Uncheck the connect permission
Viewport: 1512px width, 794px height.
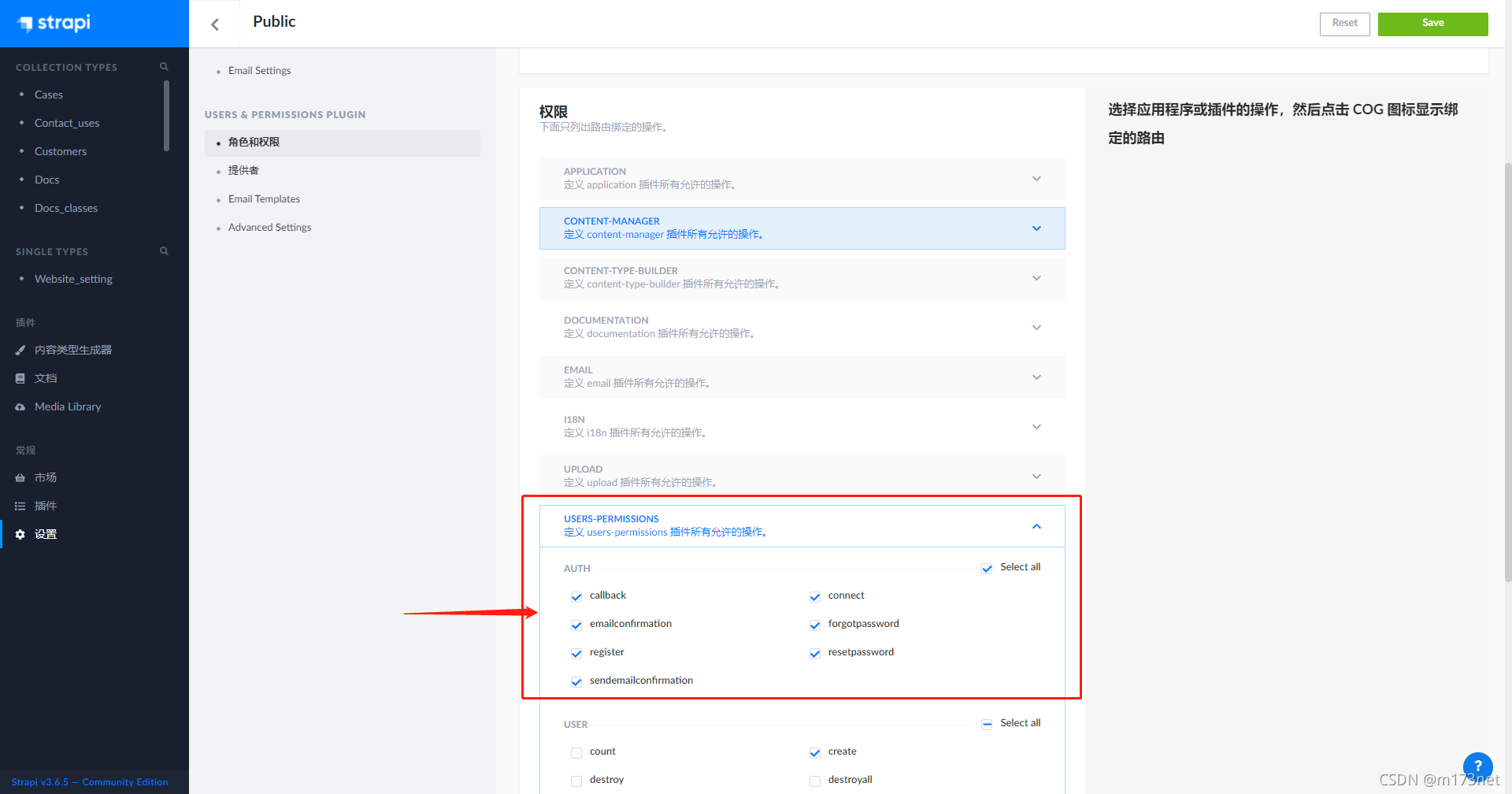pos(815,596)
